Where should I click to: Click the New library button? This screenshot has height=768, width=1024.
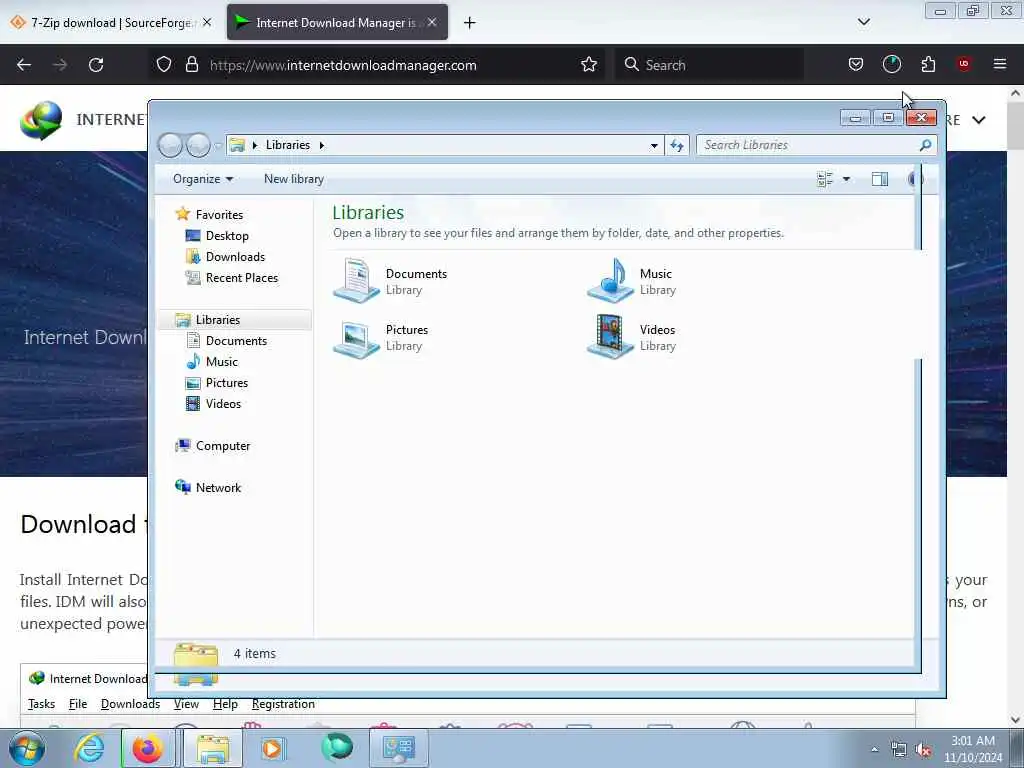[x=294, y=179]
